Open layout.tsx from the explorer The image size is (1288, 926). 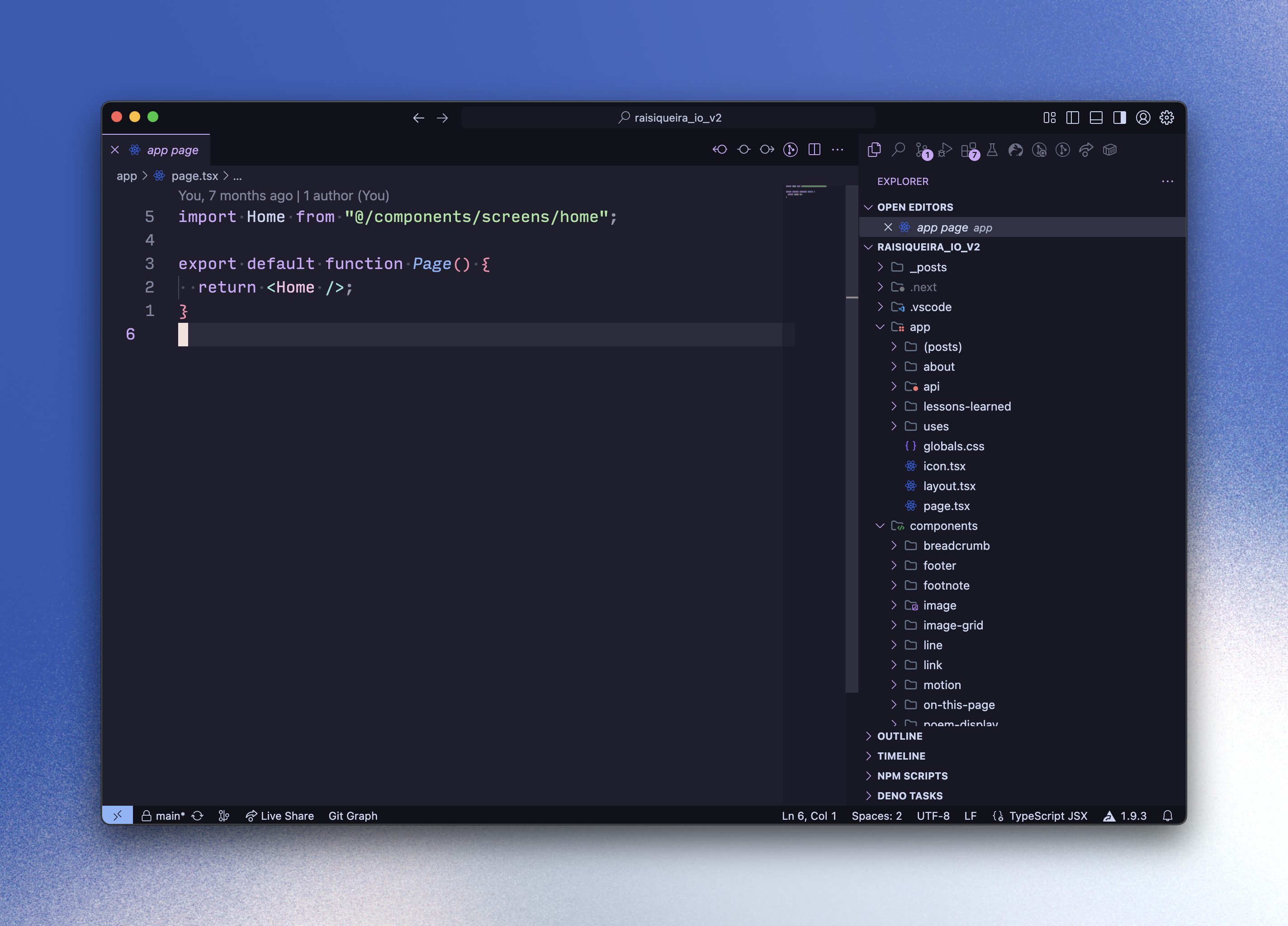pos(1022,486)
